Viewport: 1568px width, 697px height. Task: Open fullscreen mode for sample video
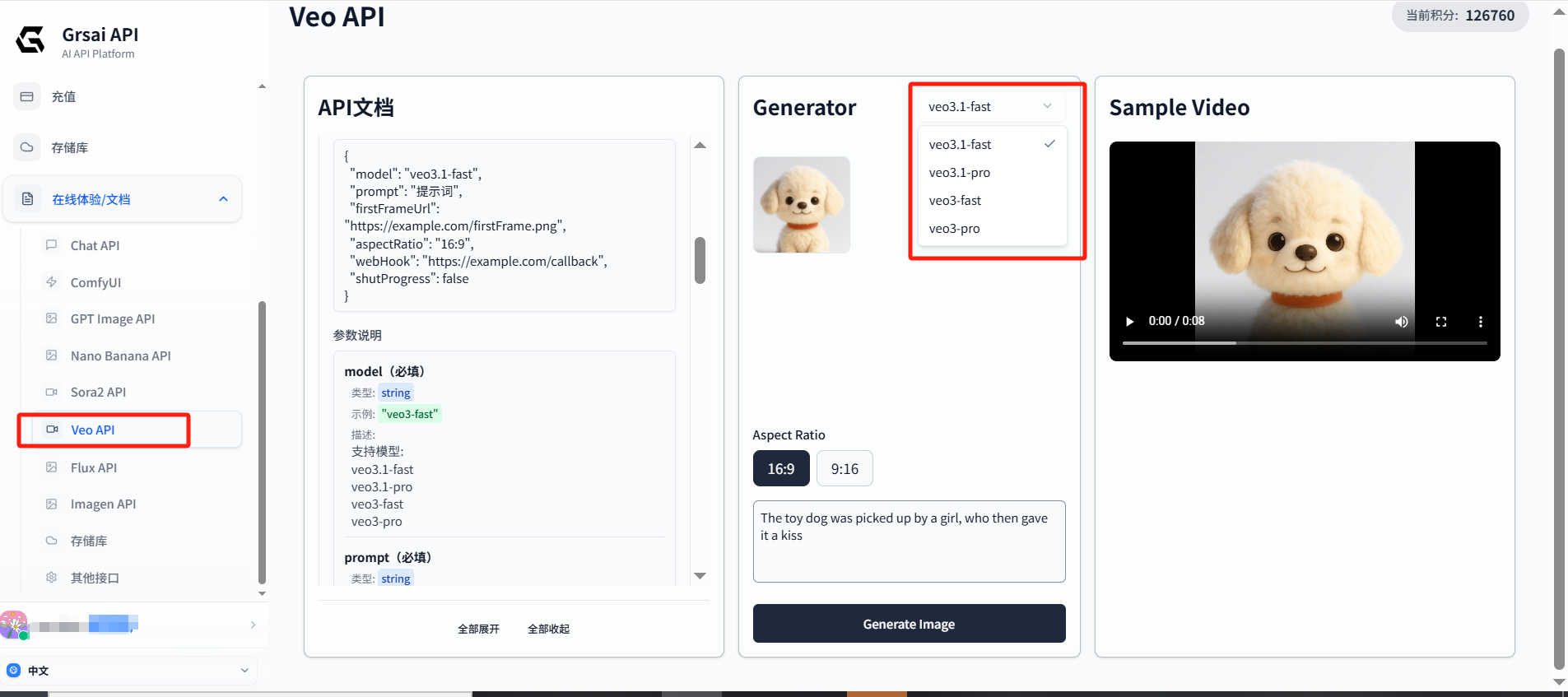click(1441, 322)
